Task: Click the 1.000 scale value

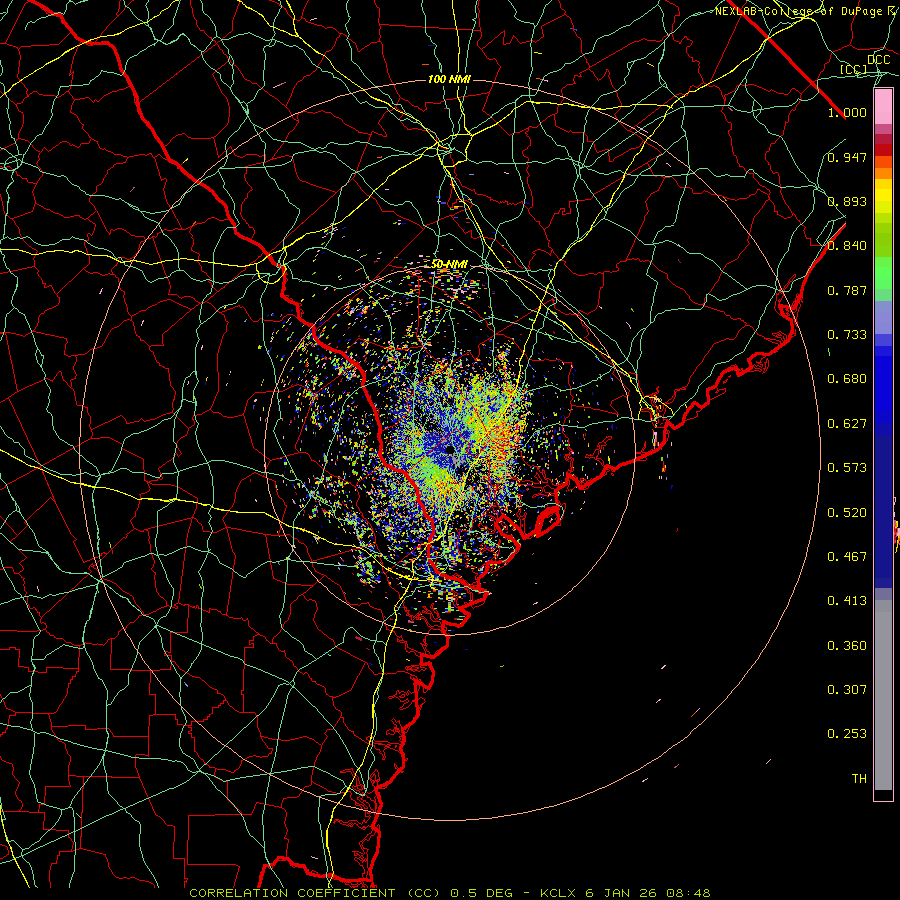Action: click(847, 112)
